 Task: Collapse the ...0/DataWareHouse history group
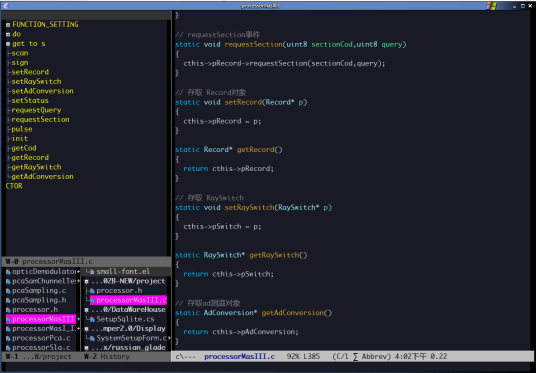pyautogui.click(x=86, y=310)
